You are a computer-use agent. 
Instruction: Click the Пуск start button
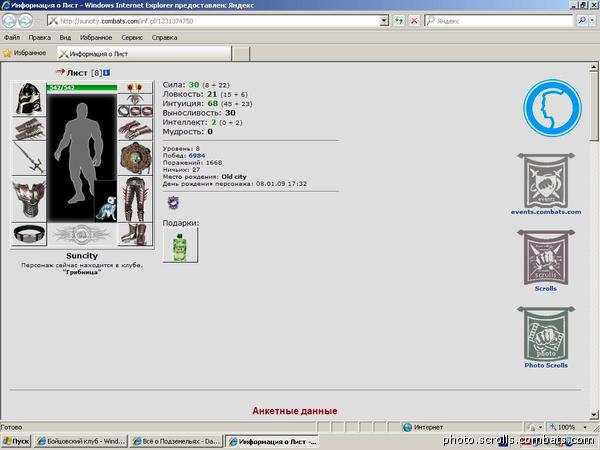coord(16,442)
